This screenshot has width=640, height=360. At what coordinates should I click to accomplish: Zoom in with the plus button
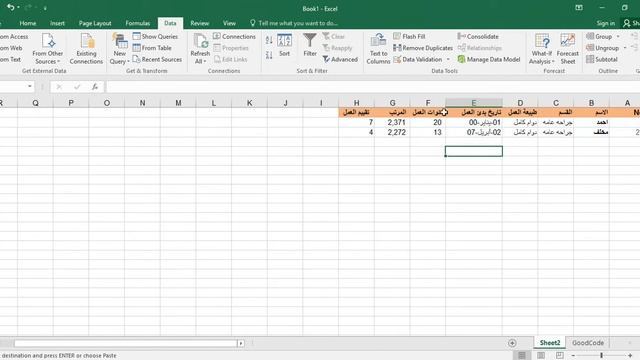(x=630, y=356)
